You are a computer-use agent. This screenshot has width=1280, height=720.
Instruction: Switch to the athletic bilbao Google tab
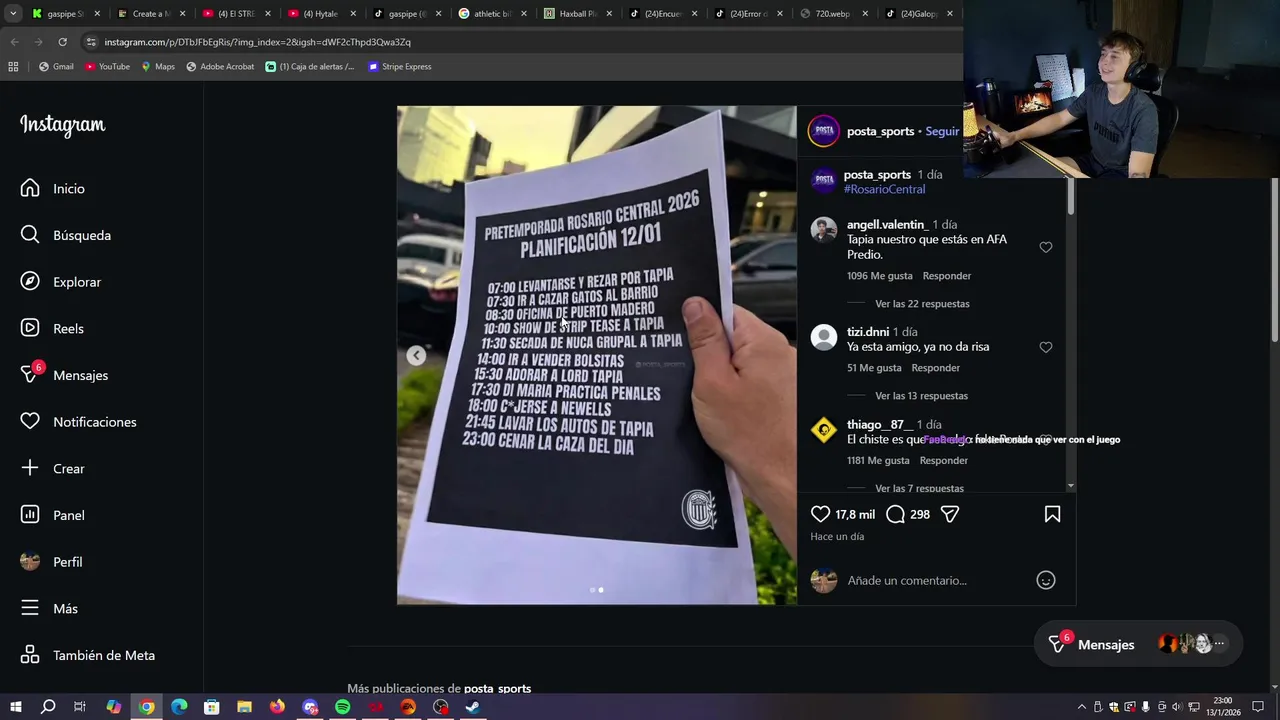coord(492,13)
